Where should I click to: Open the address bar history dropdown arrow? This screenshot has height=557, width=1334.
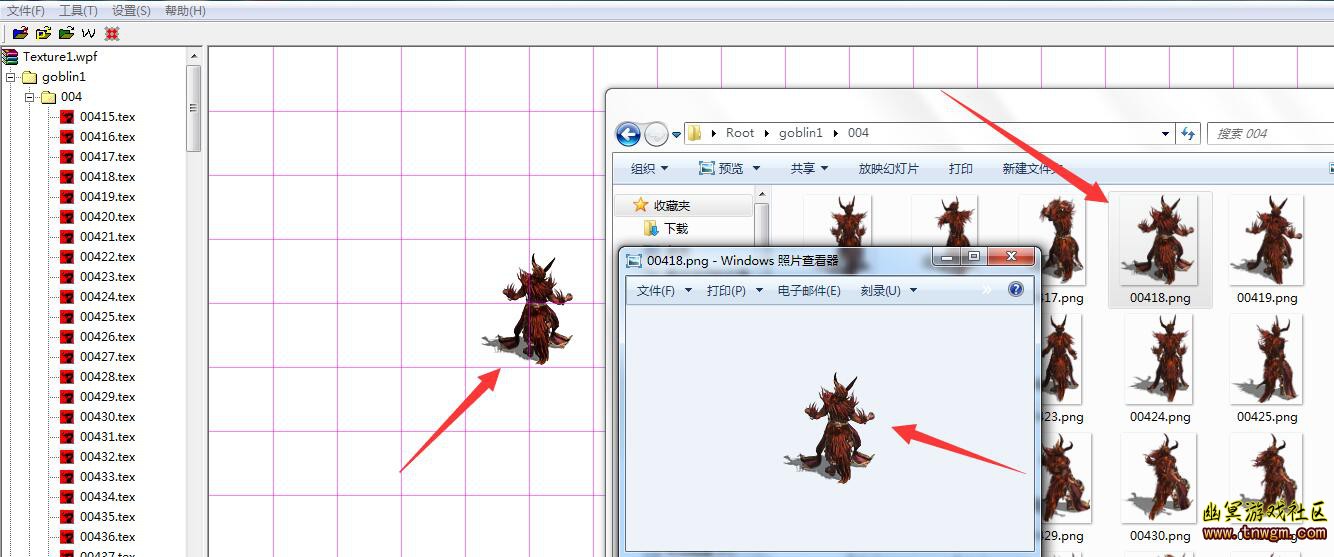[x=1166, y=133]
